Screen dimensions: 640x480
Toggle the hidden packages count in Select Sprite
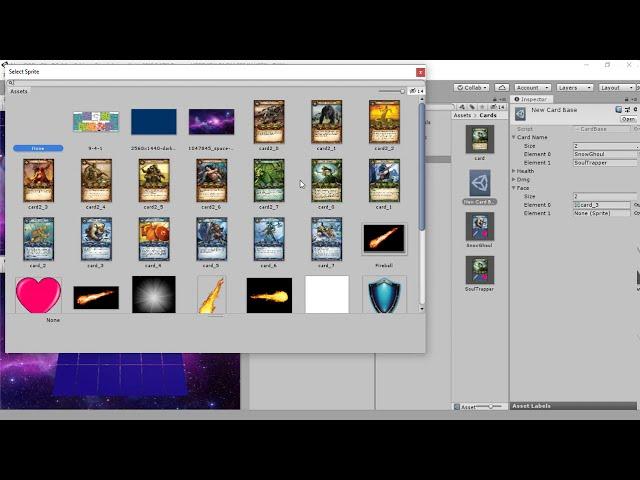pyautogui.click(x=416, y=91)
